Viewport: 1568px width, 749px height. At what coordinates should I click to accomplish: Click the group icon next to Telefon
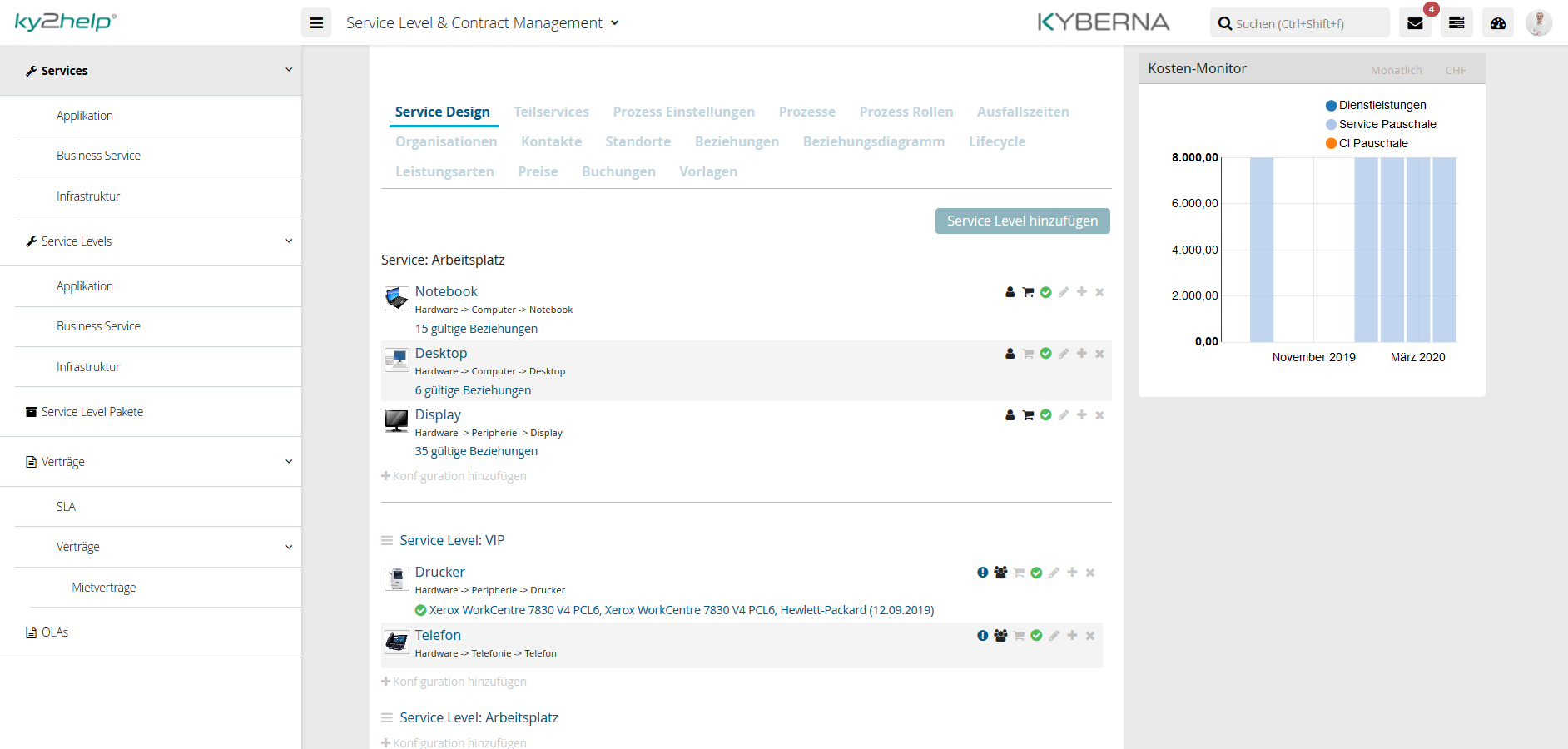[1000, 635]
